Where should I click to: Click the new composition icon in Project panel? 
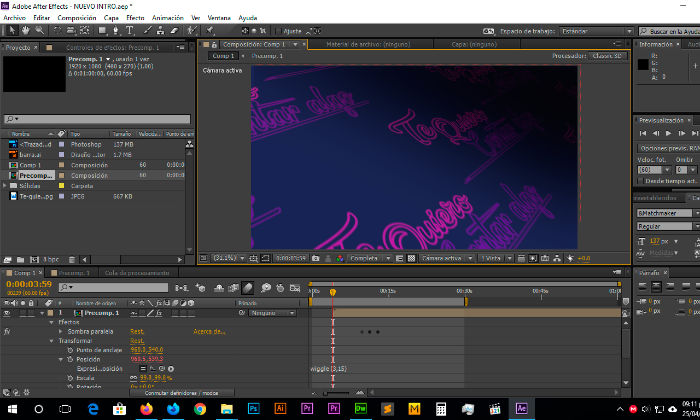[x=34, y=259]
